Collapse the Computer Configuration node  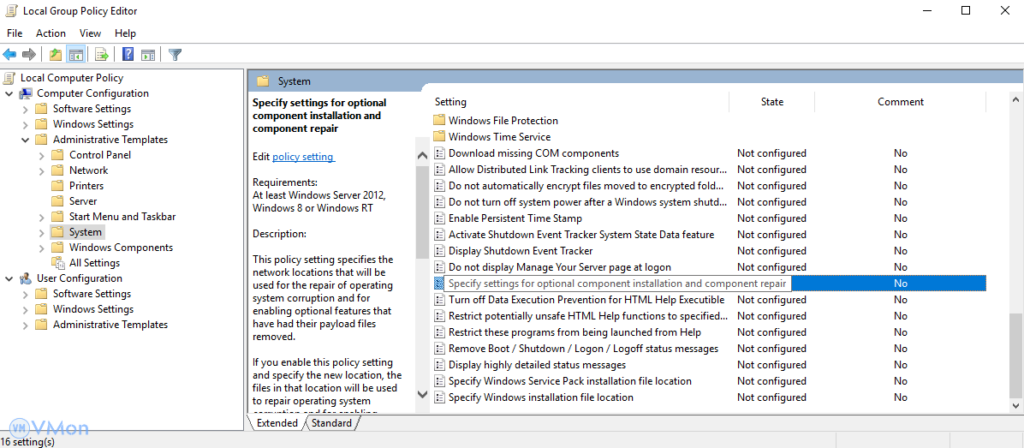coord(9,93)
